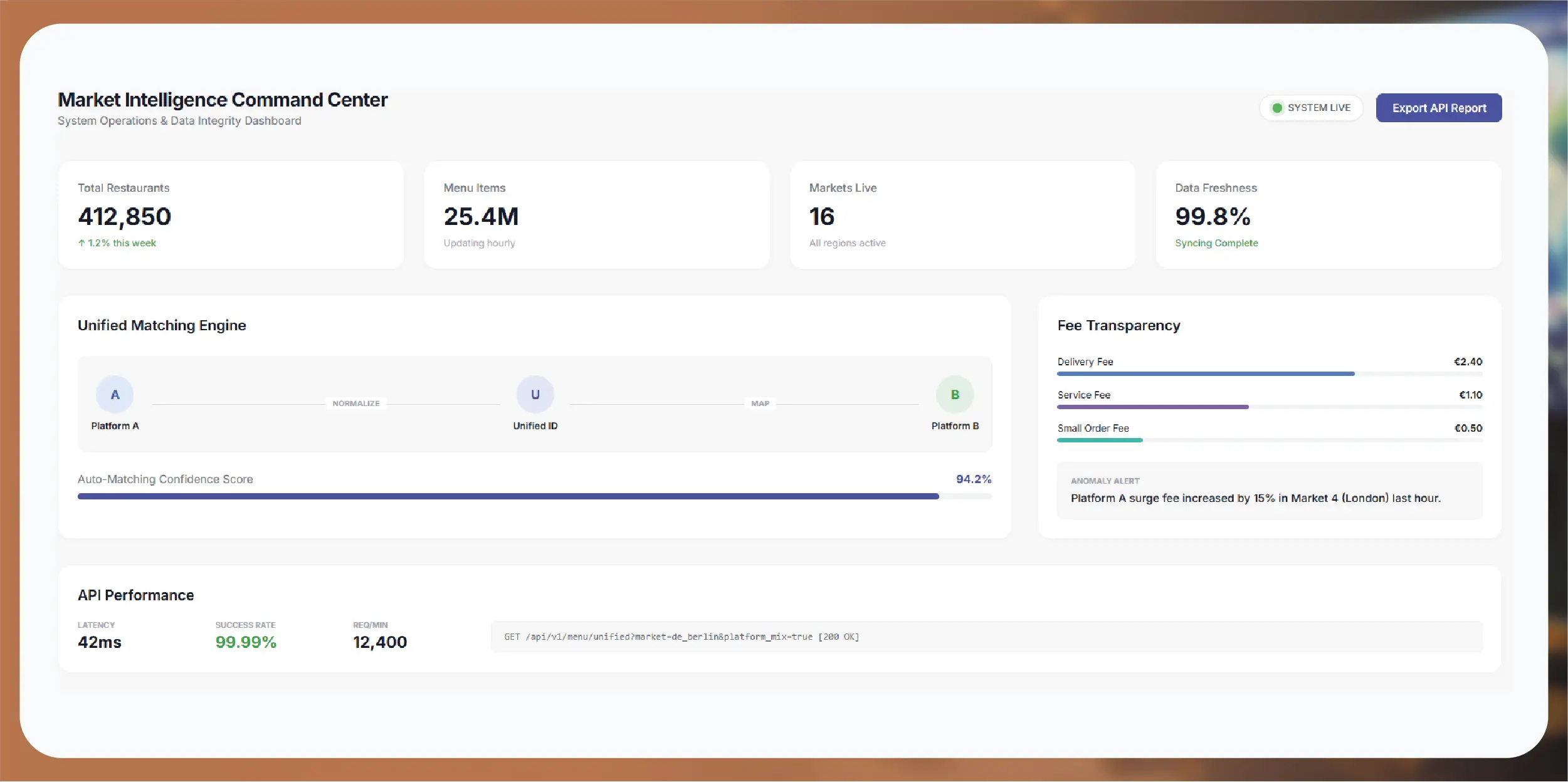1568x782 pixels.
Task: Click the 12,400 req/min value
Action: click(x=380, y=642)
